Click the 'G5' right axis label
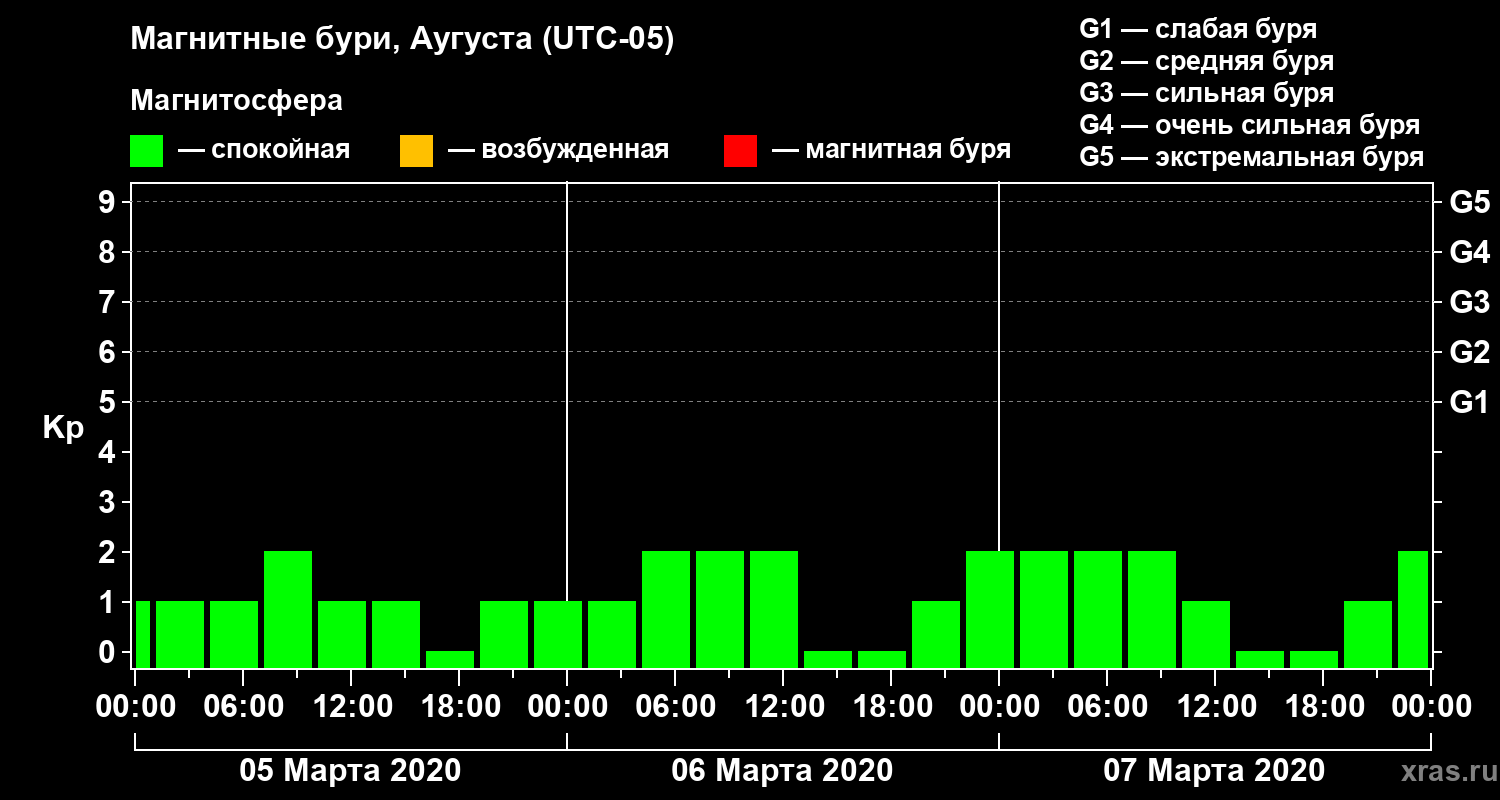Screen dimensions: 1500x800 (1469, 202)
